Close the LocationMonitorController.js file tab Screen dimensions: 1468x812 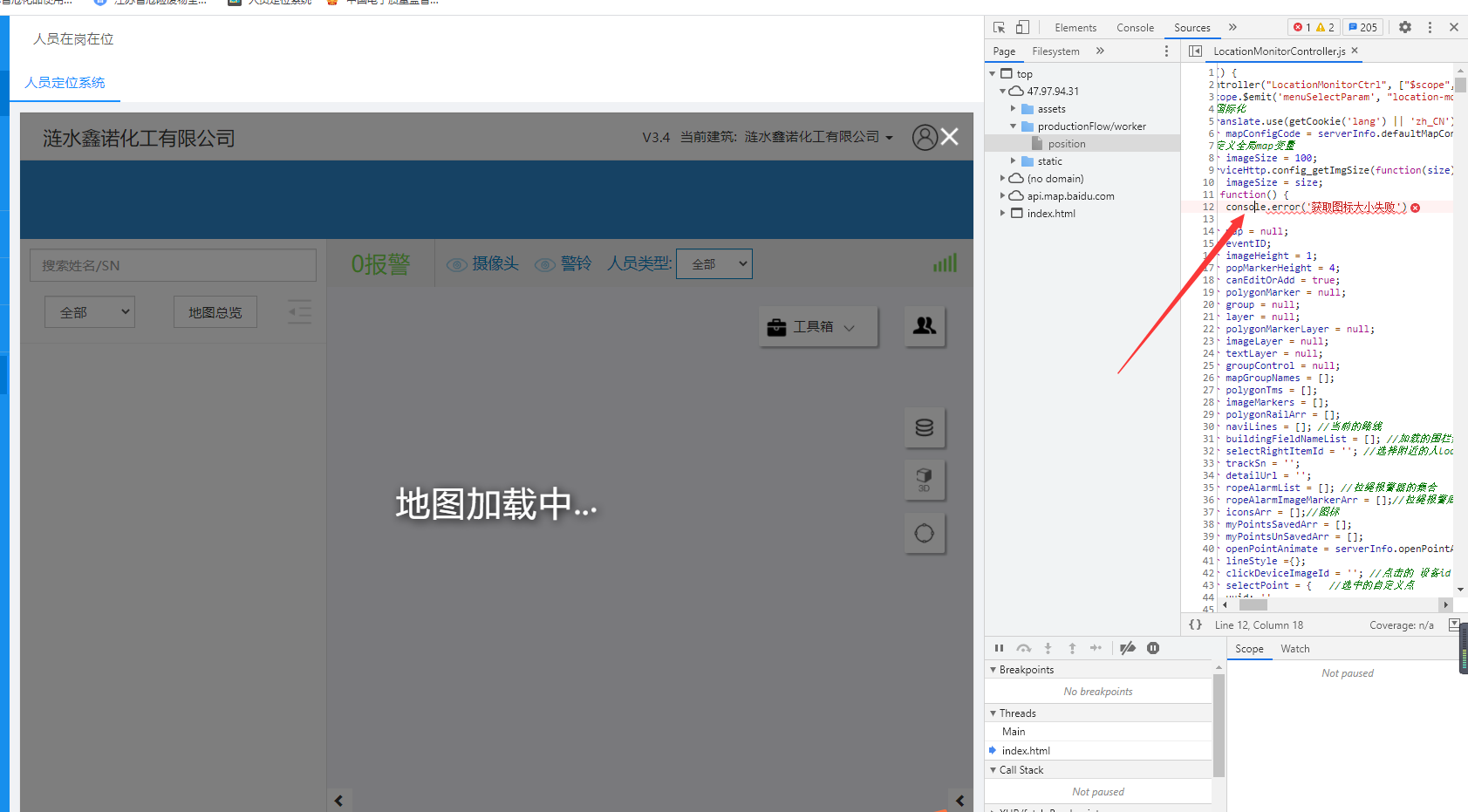pos(1355,51)
